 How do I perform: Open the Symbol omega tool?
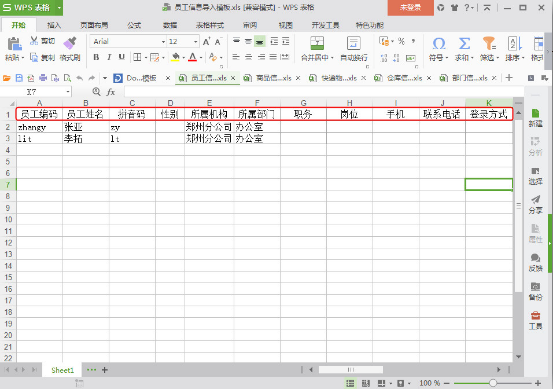pyautogui.click(x=438, y=43)
